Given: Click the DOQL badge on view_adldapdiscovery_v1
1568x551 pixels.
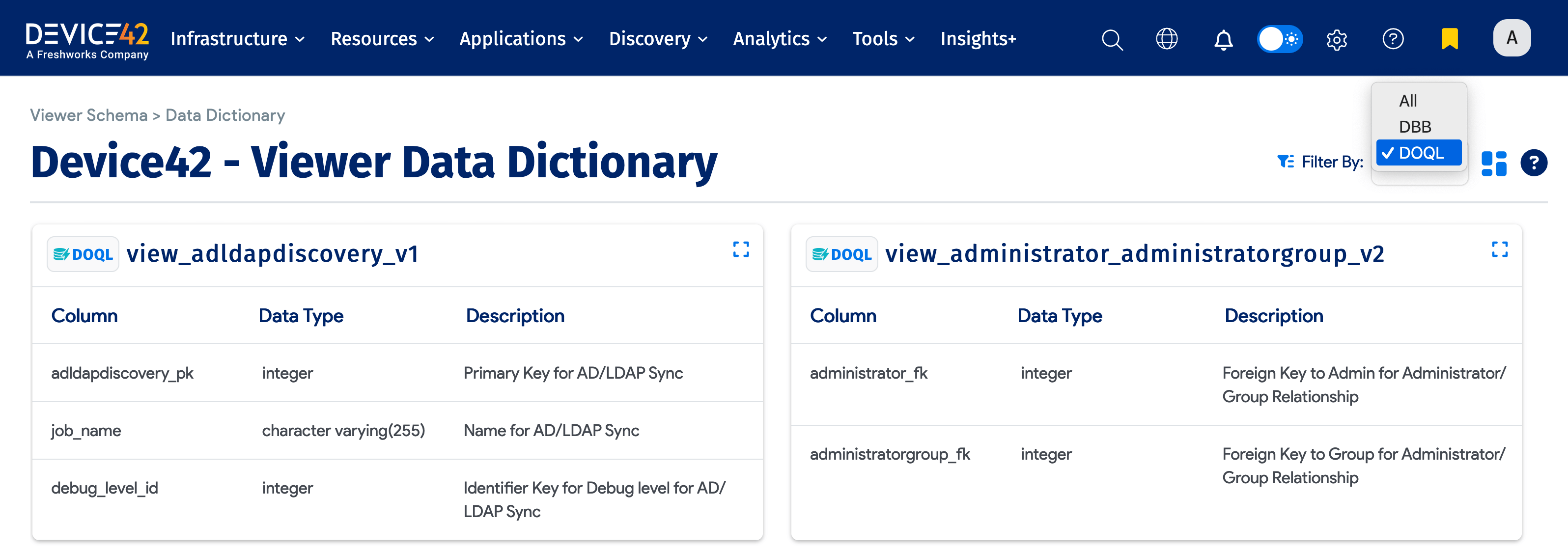Looking at the screenshot, I should pos(83,254).
